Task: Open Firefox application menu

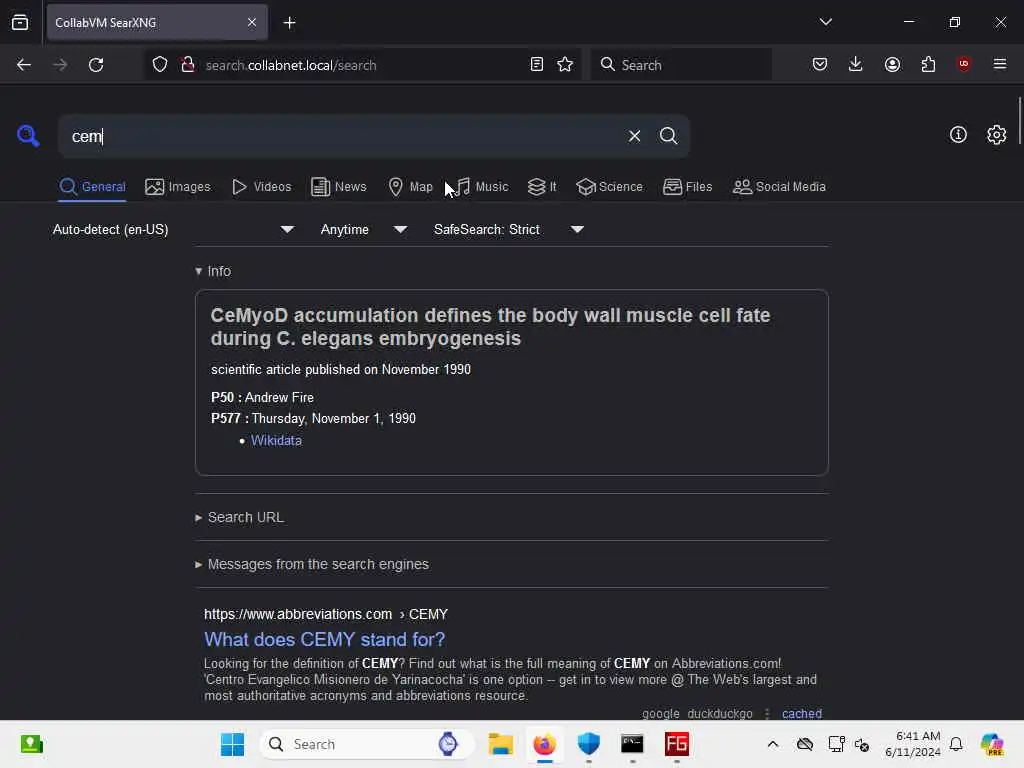Action: pyautogui.click(x=999, y=64)
